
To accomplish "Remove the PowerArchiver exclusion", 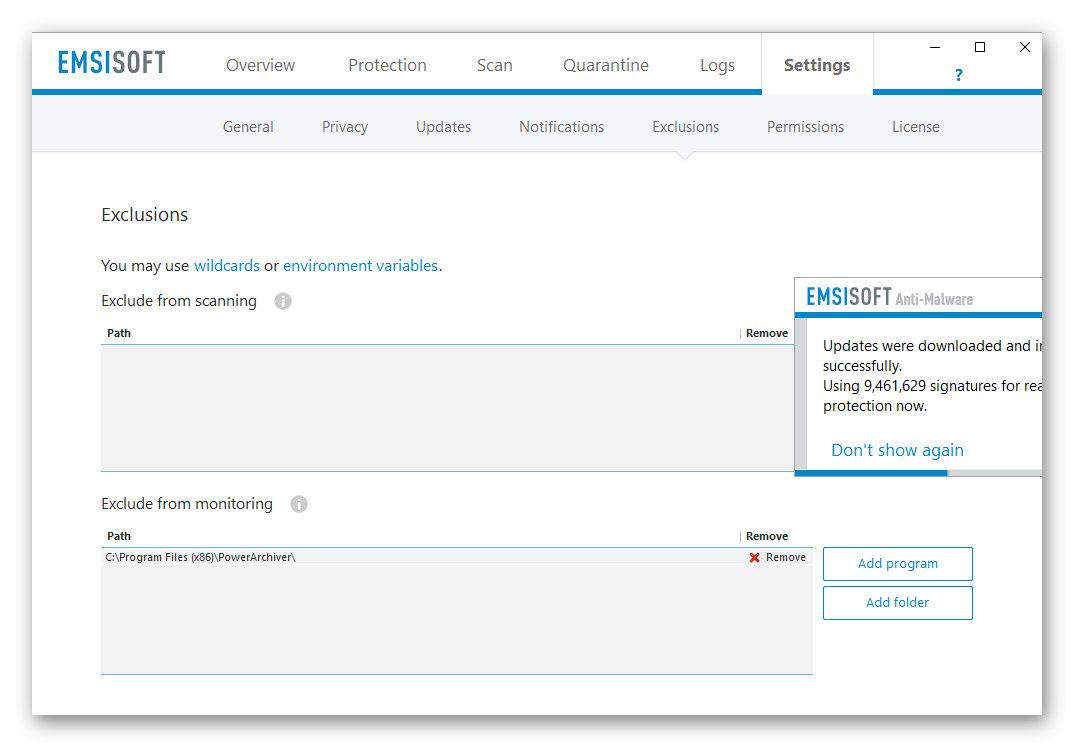I will coord(785,557).
